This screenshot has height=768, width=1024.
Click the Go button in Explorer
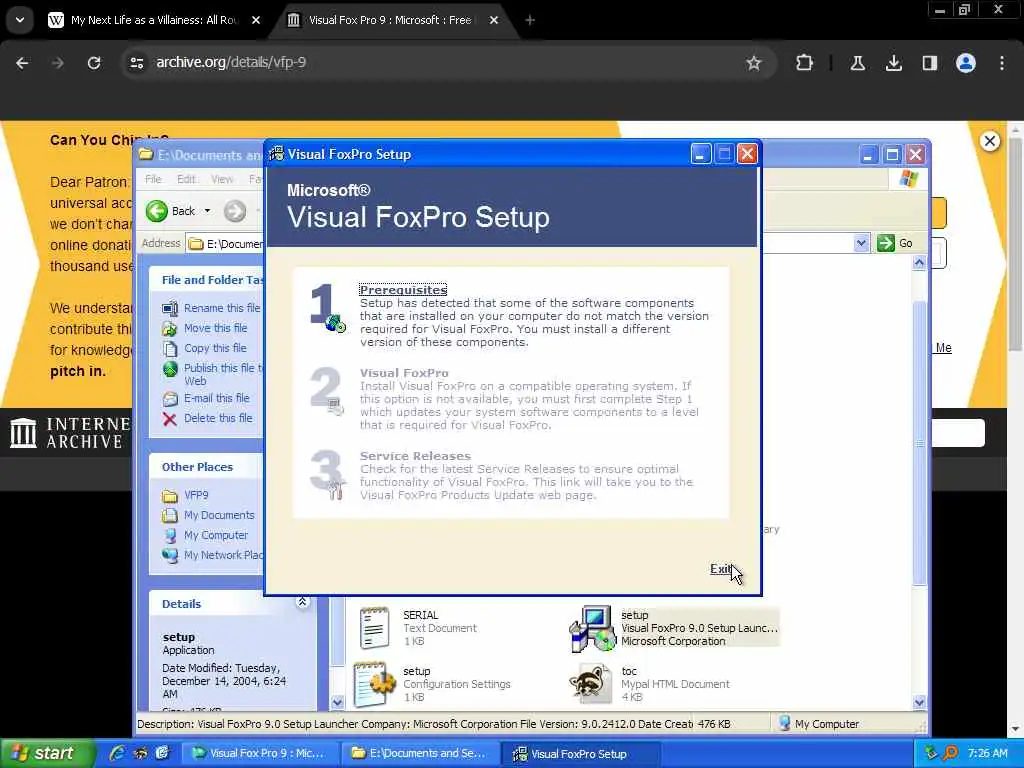pos(895,243)
